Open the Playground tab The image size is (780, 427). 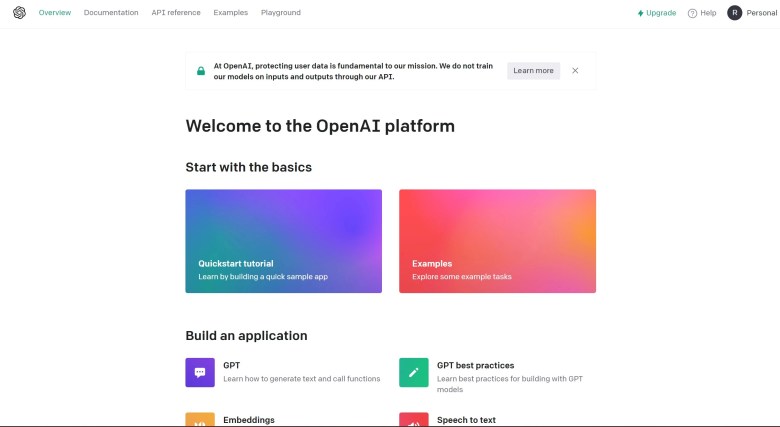[x=281, y=12]
